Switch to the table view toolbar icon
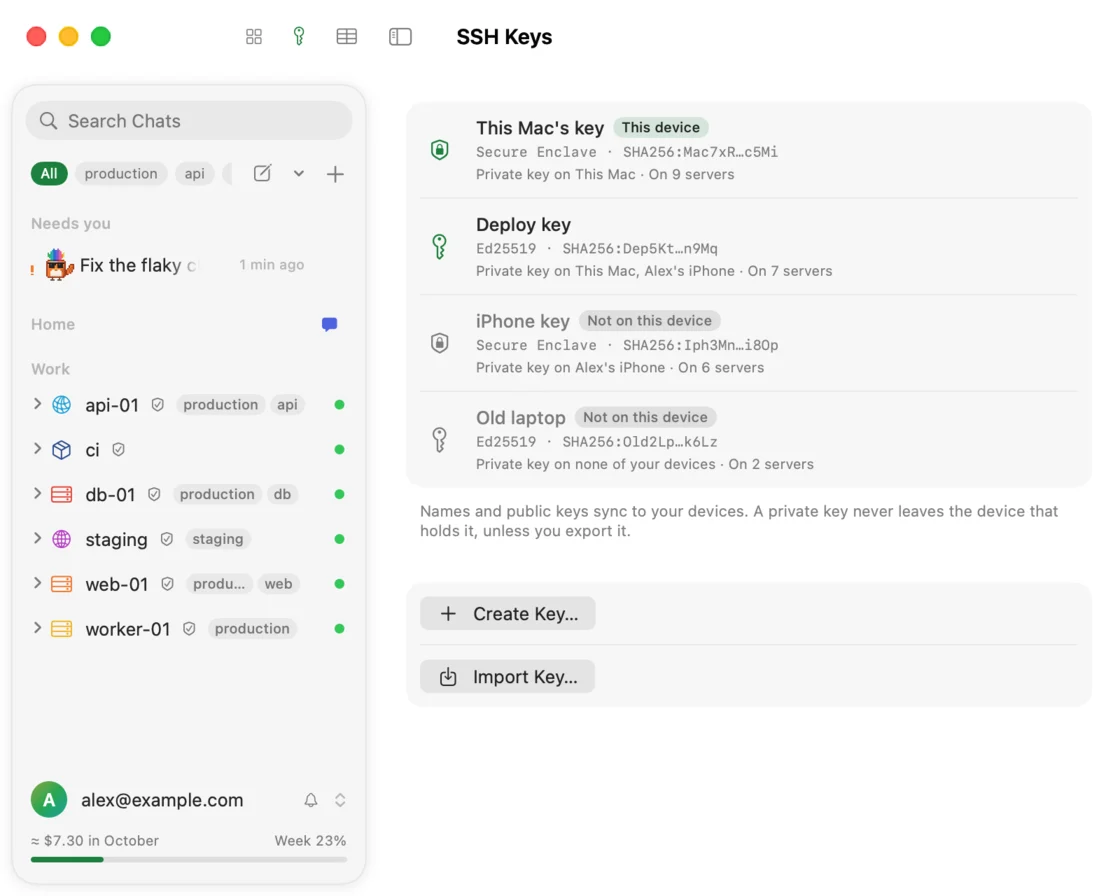 (x=346, y=36)
